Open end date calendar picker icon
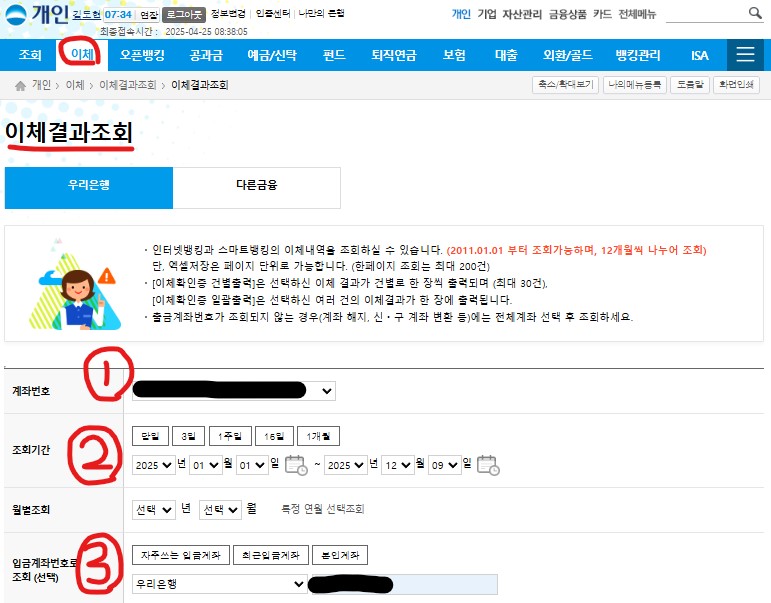This screenshot has width=771, height=603. 488,465
